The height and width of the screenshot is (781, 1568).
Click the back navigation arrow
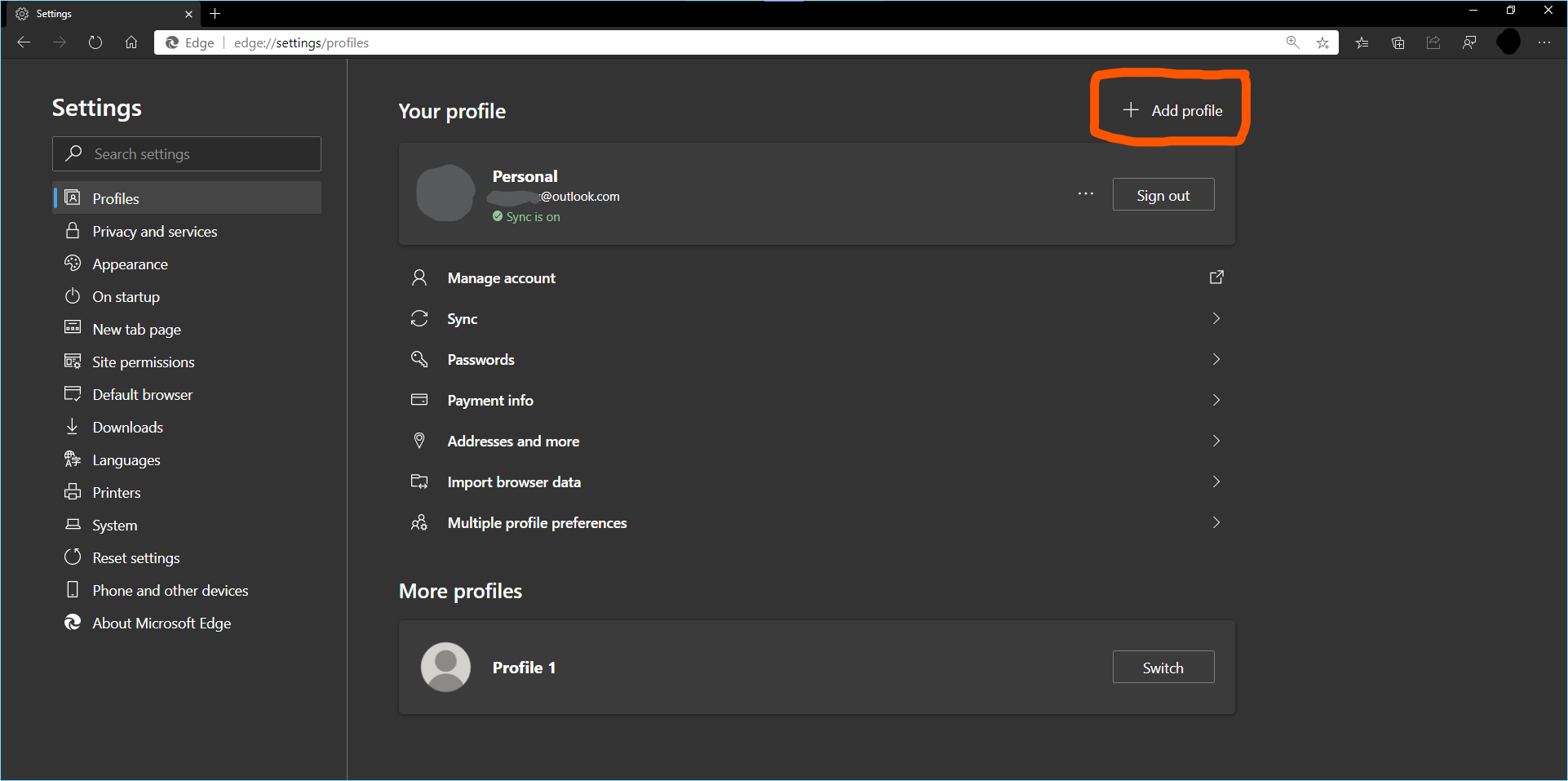(x=23, y=42)
